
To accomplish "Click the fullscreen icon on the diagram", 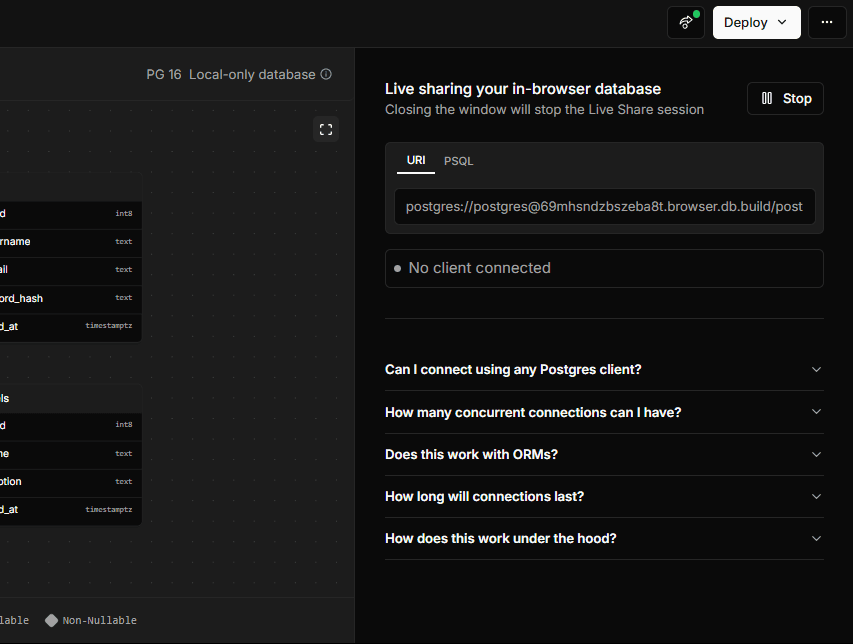I will click(x=325, y=129).
